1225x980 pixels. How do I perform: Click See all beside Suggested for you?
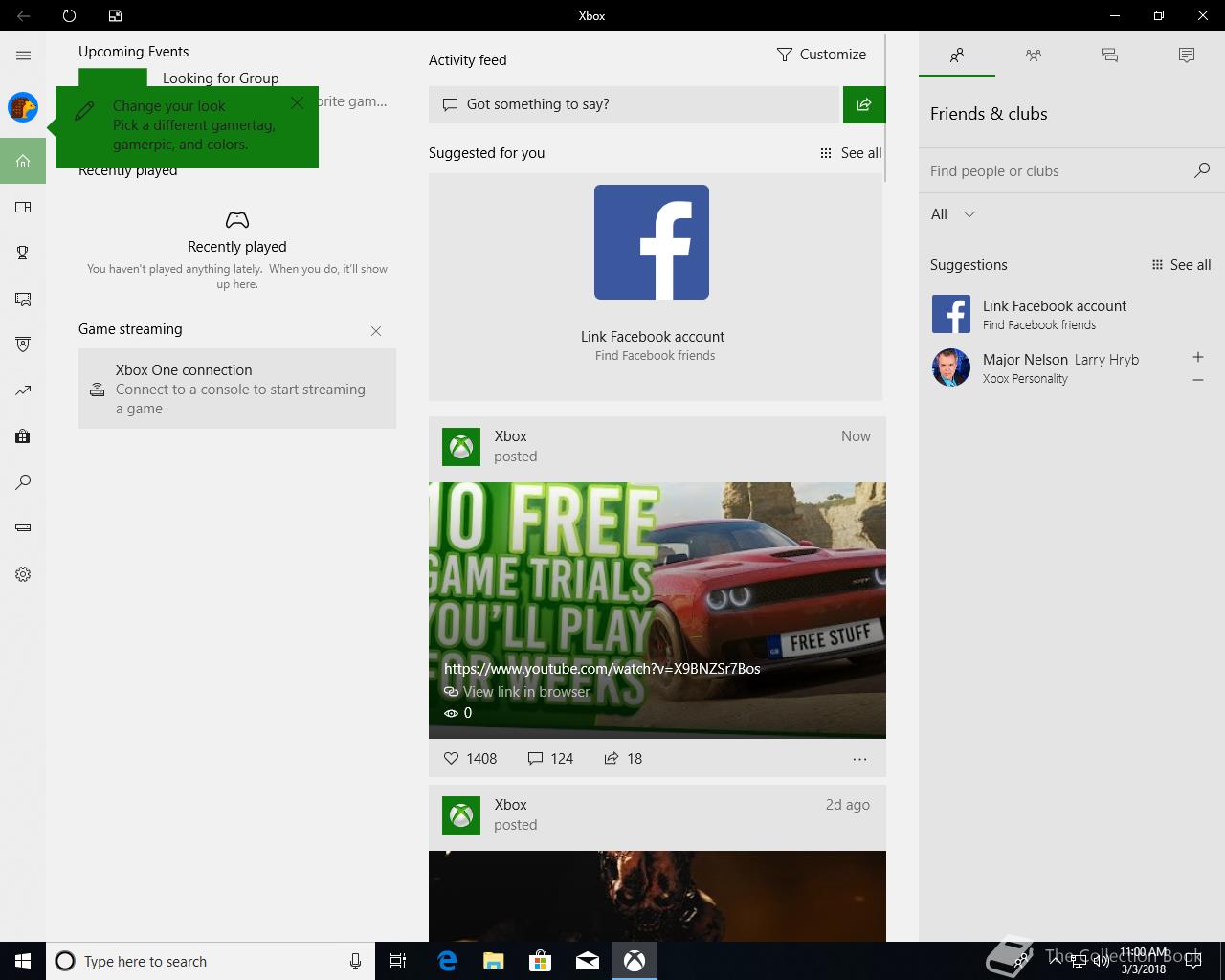pyautogui.click(x=851, y=153)
